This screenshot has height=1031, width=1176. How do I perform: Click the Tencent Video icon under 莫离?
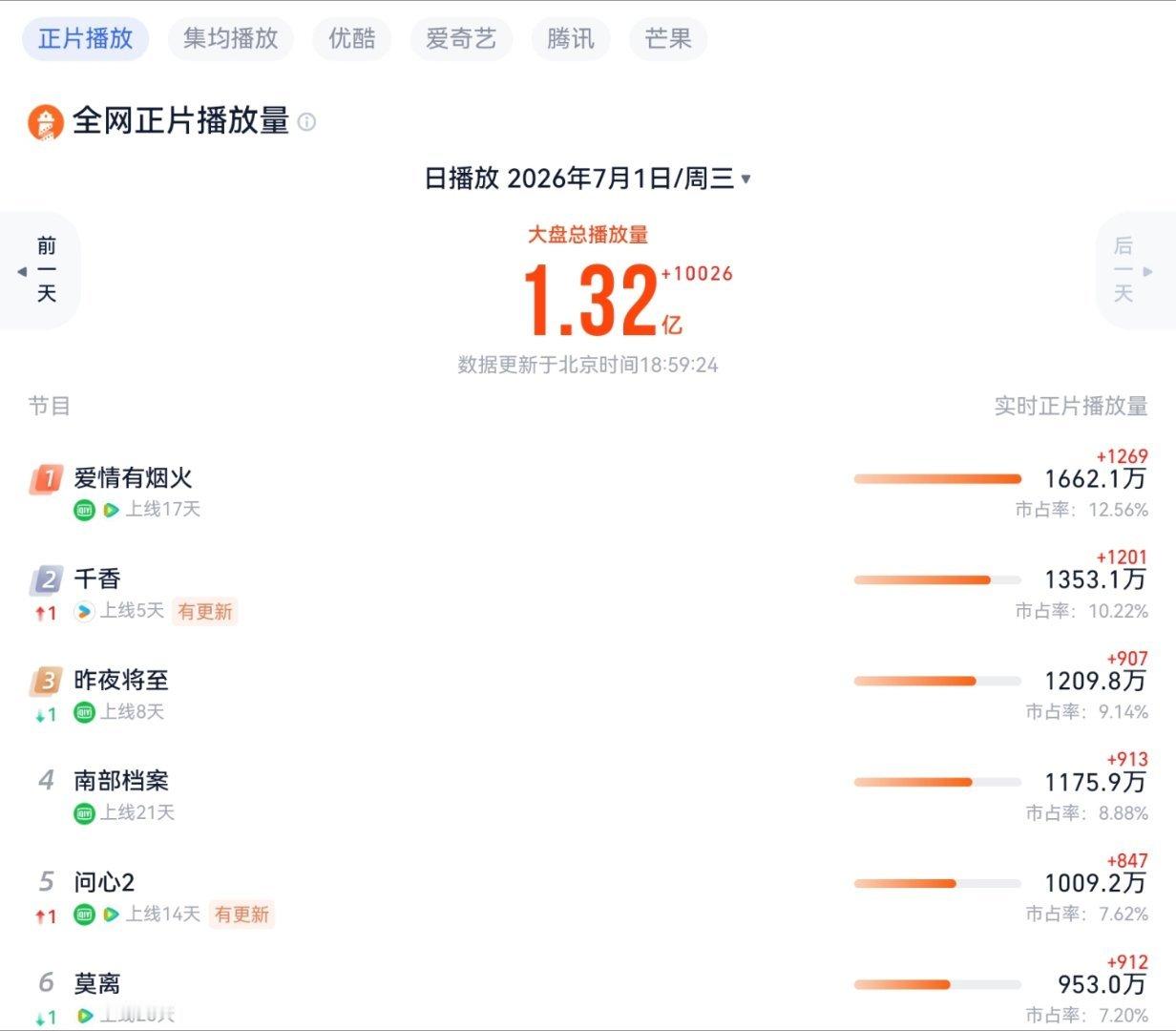click(x=85, y=1016)
